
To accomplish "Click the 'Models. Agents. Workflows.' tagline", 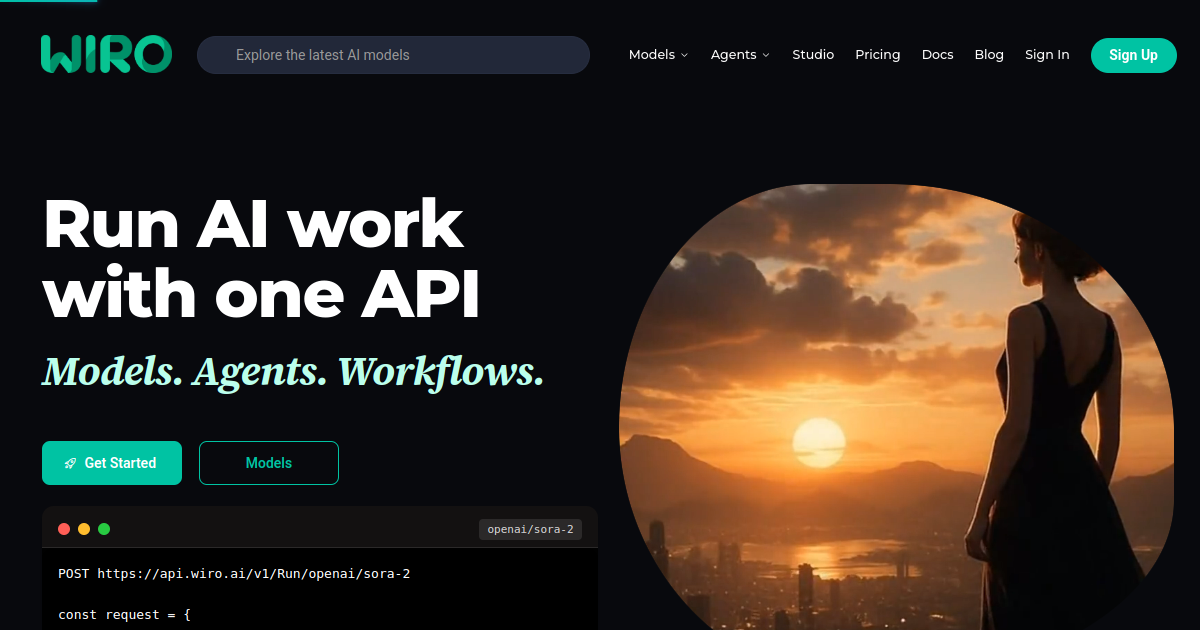I will click(293, 371).
